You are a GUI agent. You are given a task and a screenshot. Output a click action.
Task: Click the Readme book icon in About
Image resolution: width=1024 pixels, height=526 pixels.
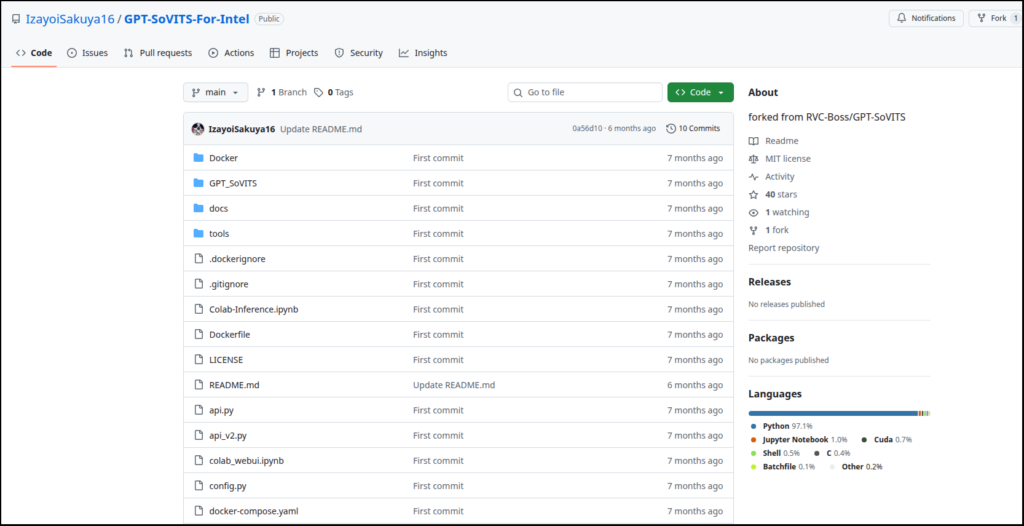point(754,141)
